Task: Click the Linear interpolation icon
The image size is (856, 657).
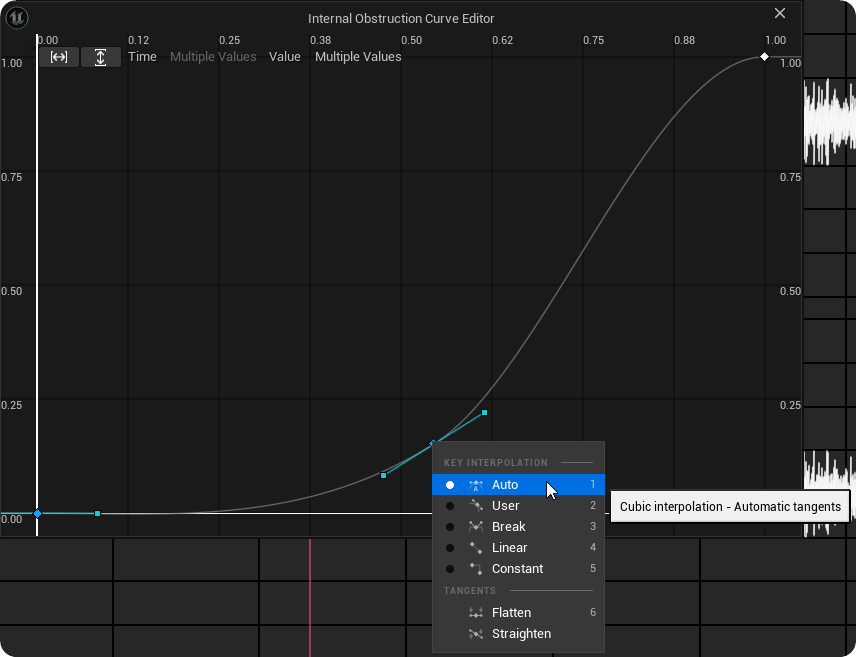Action: 476,548
